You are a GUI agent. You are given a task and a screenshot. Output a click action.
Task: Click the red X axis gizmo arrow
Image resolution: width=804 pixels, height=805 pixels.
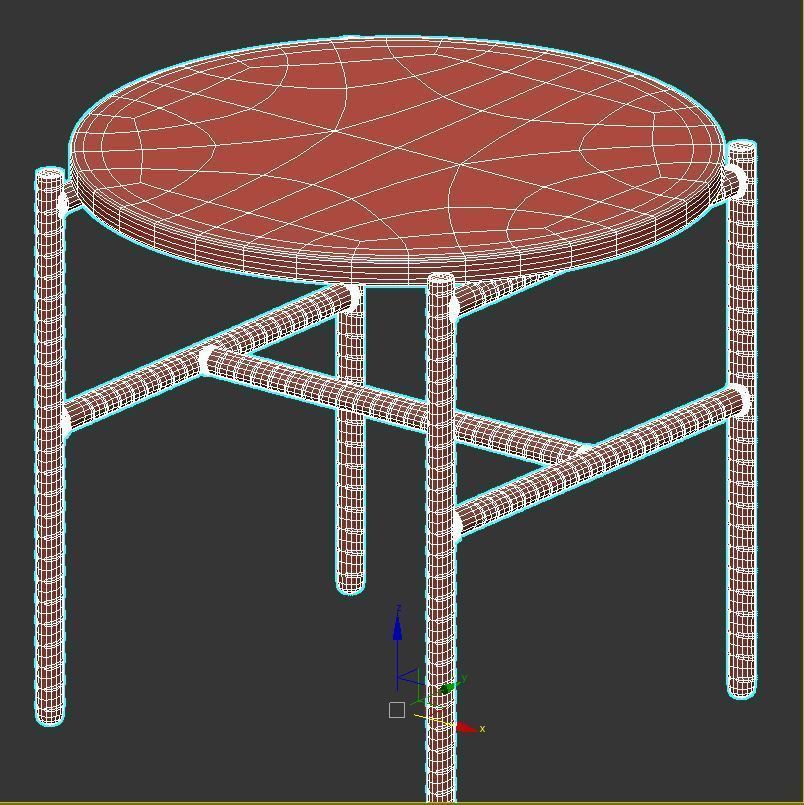tap(465, 728)
